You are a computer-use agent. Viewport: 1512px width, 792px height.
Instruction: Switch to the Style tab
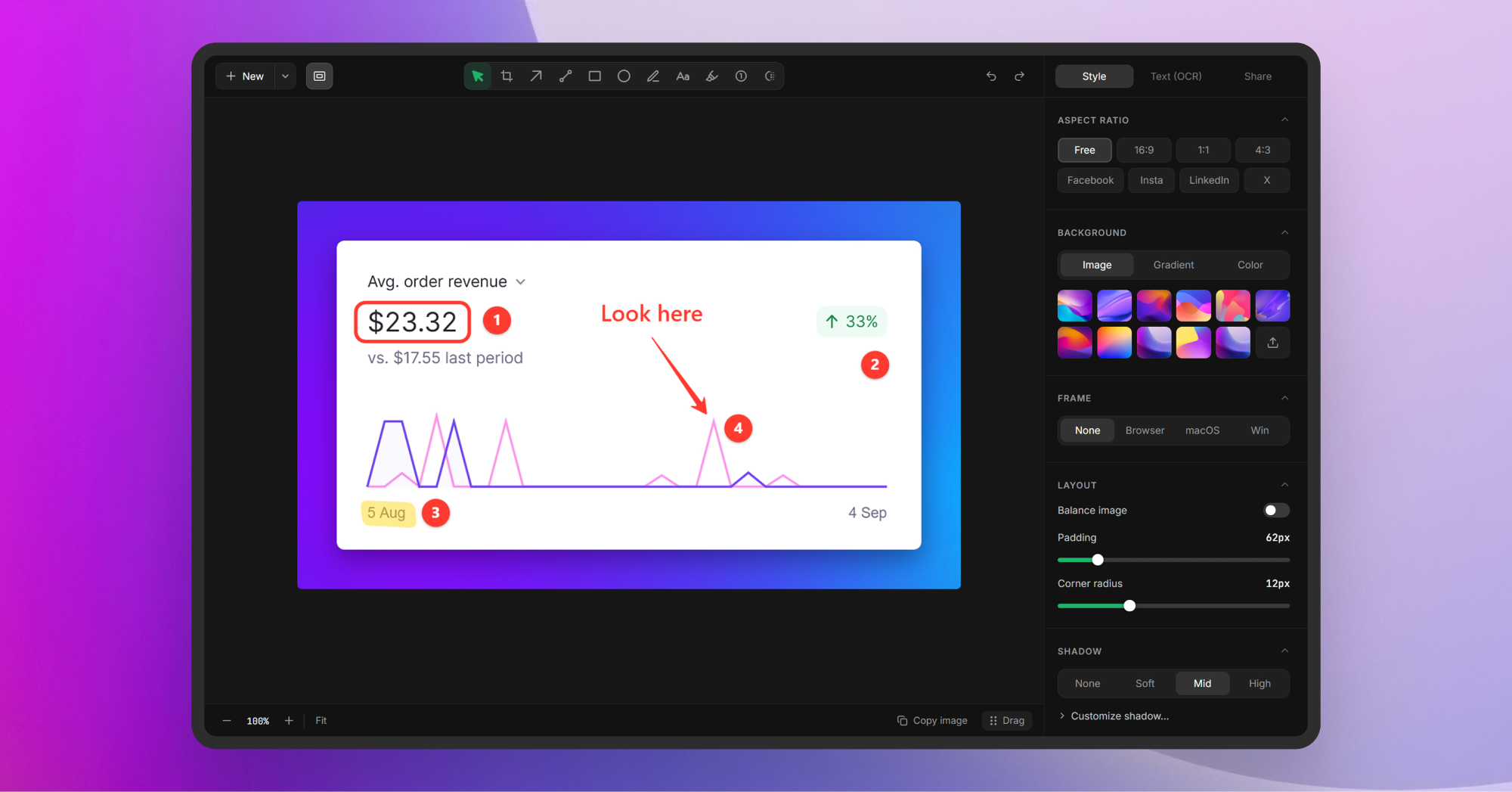pyautogui.click(x=1094, y=76)
